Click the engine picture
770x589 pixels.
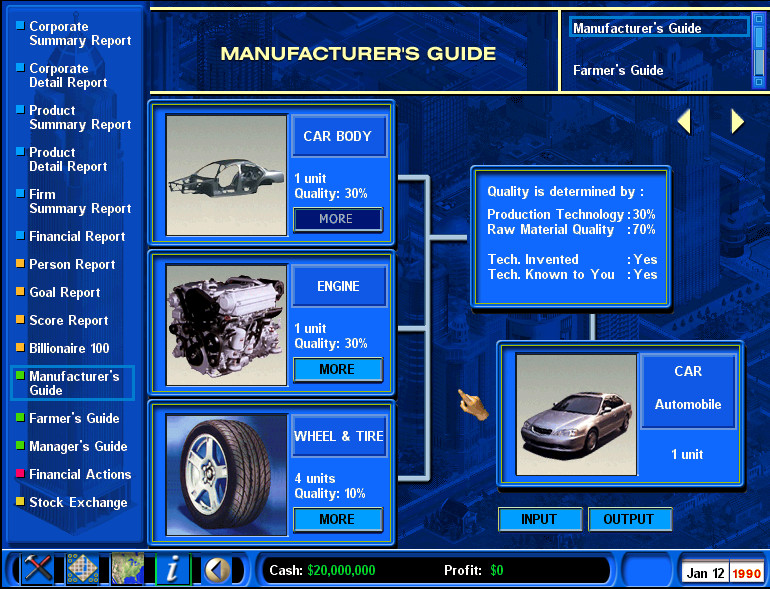[226, 325]
